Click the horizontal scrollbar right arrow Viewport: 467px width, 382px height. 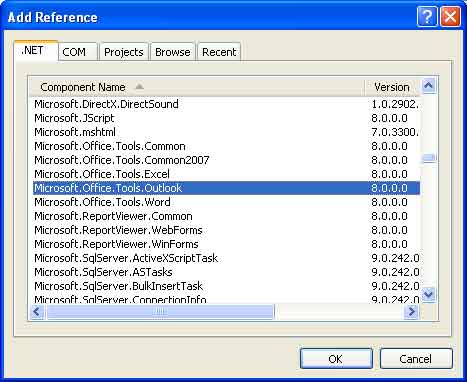tap(412, 312)
